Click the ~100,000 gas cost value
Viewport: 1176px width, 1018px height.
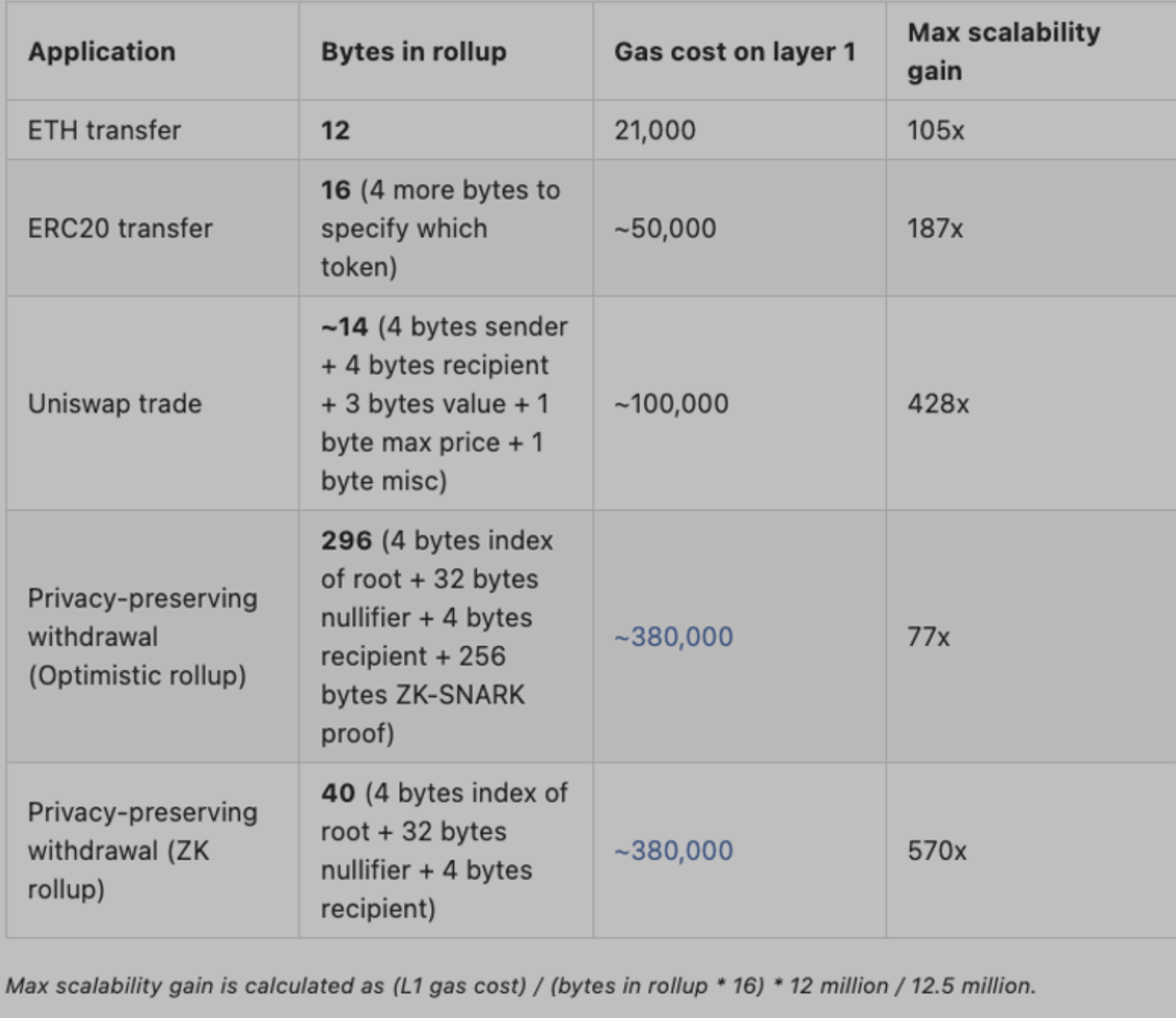[671, 404]
